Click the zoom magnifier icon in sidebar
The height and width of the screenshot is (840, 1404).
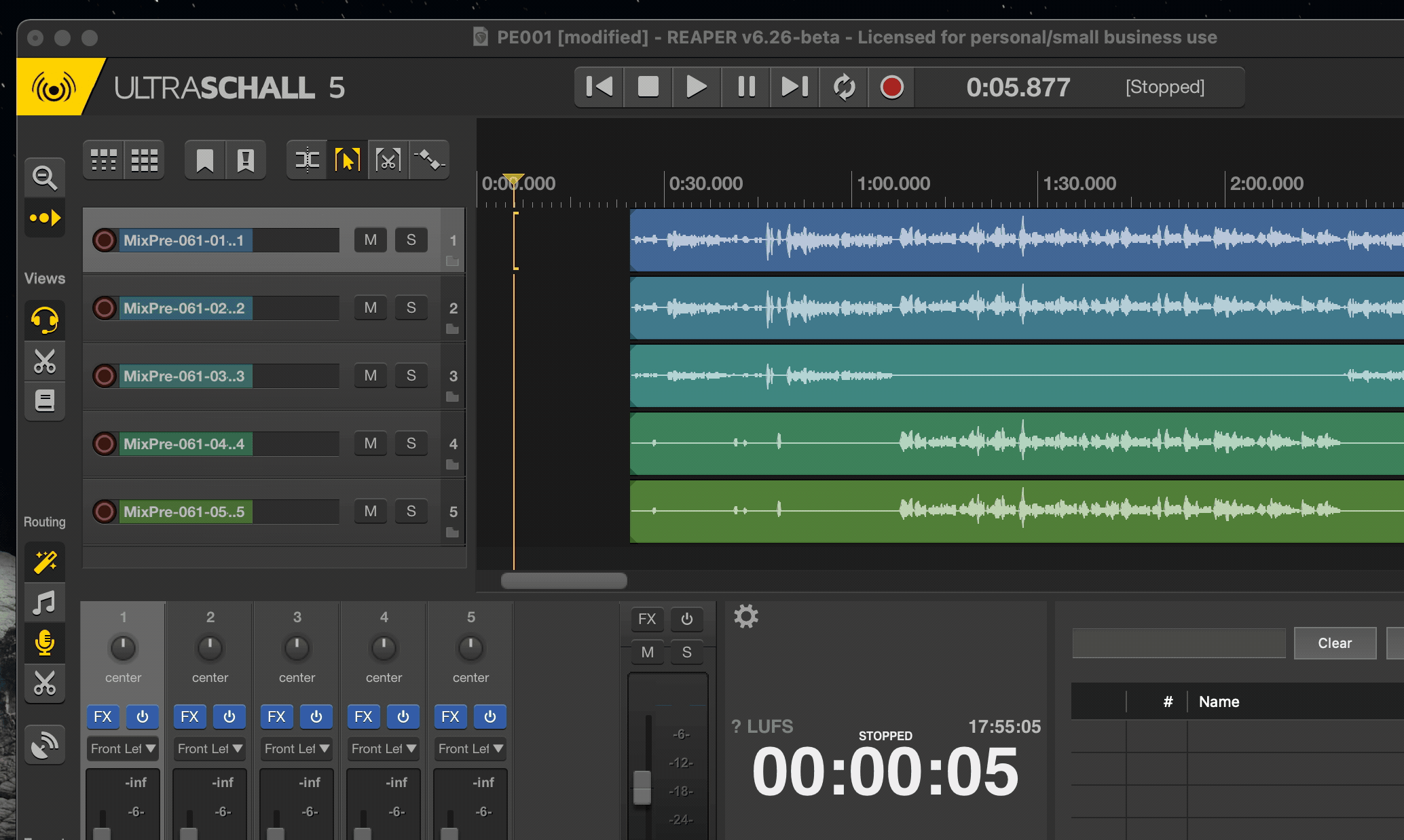click(x=45, y=178)
